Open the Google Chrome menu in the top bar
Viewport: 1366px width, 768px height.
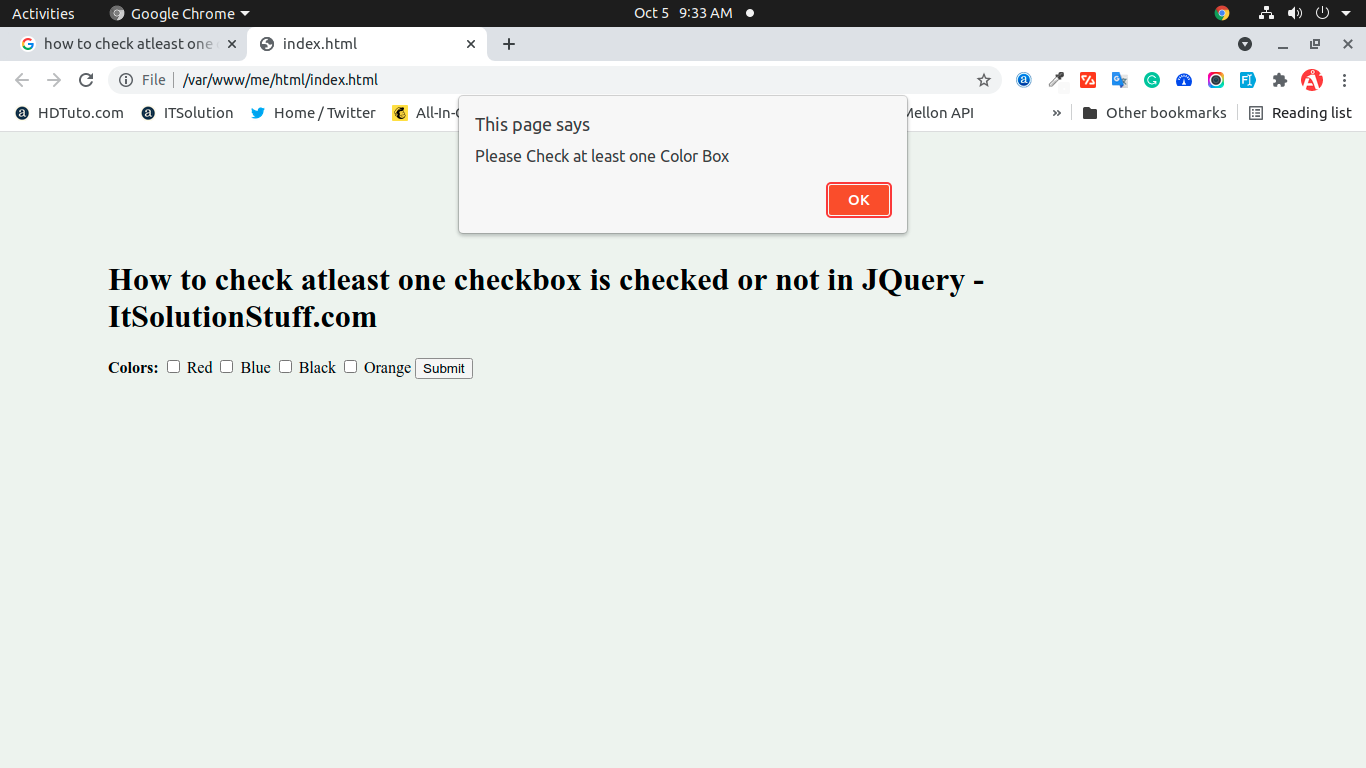point(178,13)
